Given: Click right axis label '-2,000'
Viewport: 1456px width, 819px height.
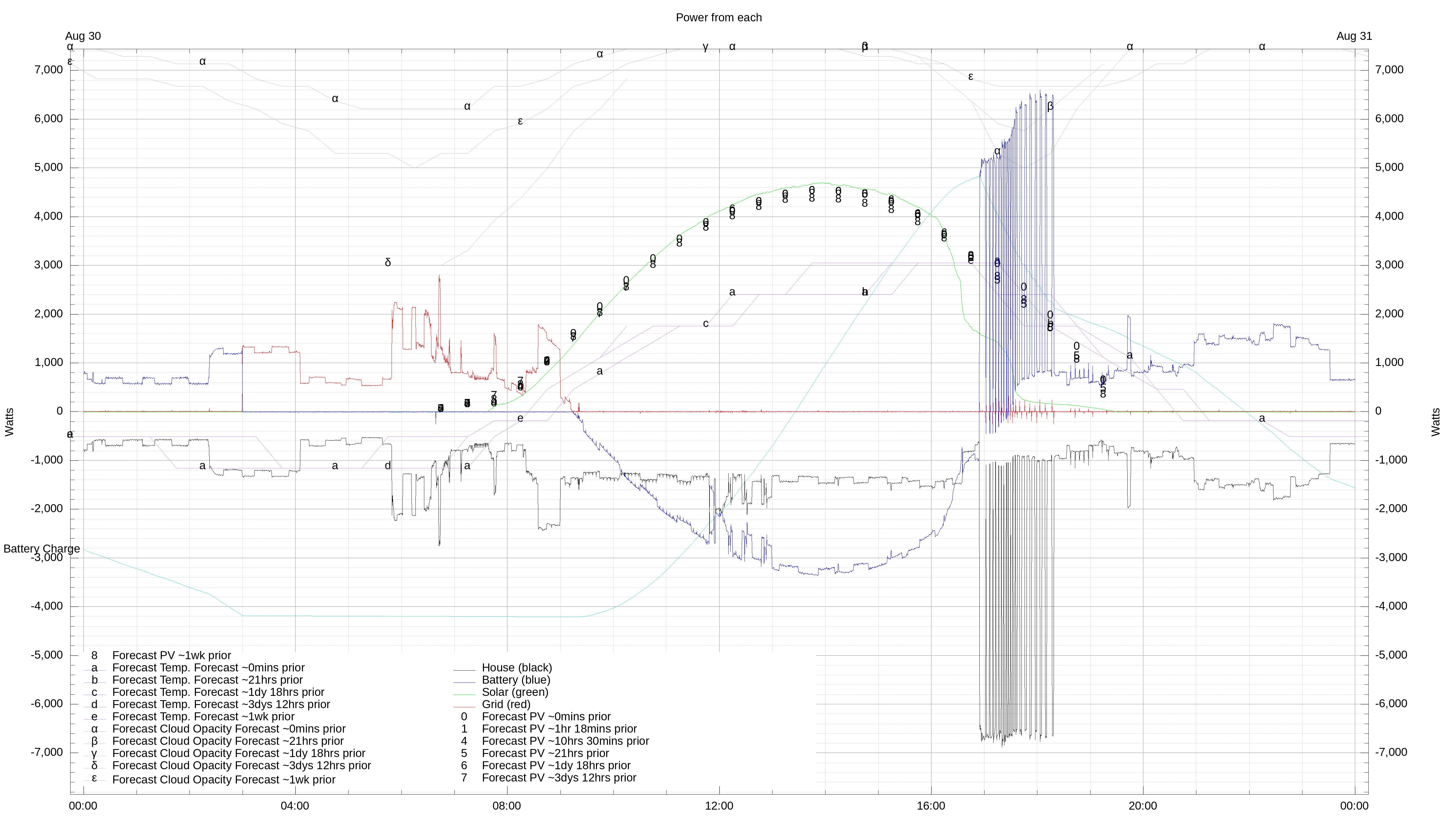Looking at the screenshot, I should pos(1391,509).
